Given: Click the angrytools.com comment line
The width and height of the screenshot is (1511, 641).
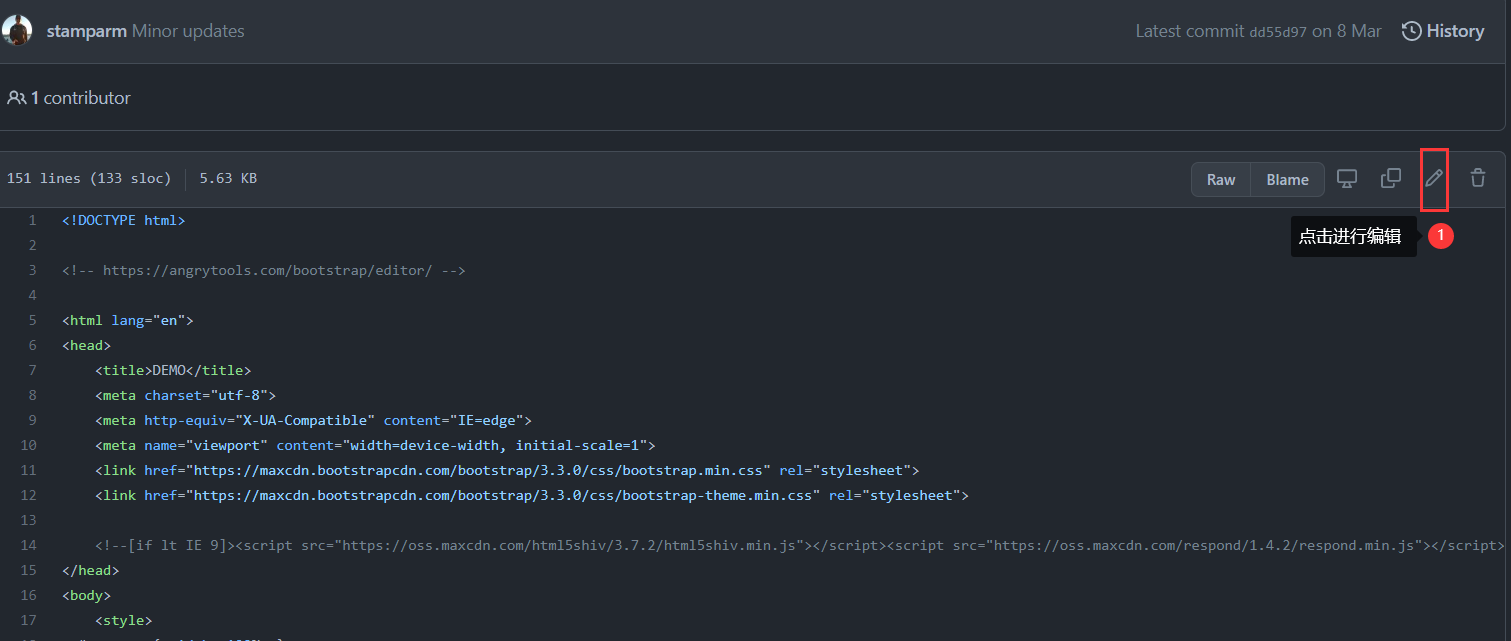Looking at the screenshot, I should point(264,270).
